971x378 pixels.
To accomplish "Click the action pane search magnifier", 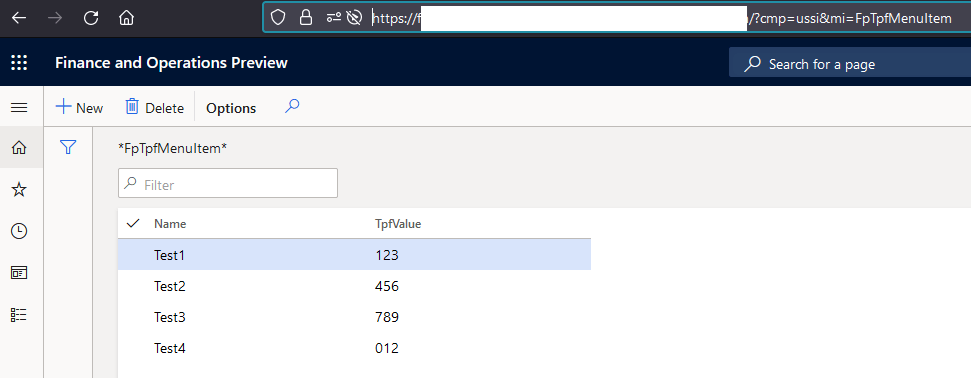I will 292,107.
